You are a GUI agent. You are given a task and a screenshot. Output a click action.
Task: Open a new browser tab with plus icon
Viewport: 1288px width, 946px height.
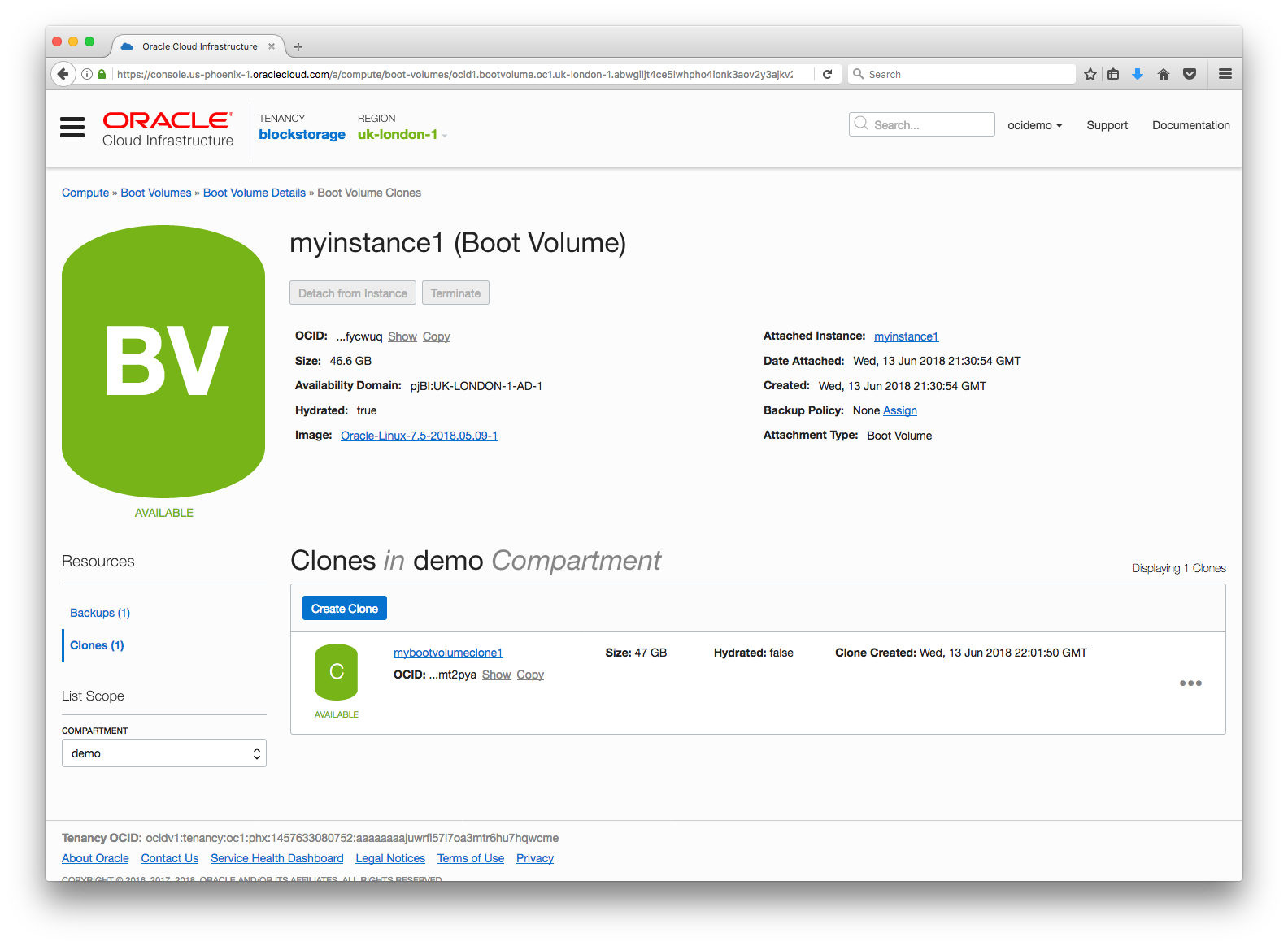[298, 47]
